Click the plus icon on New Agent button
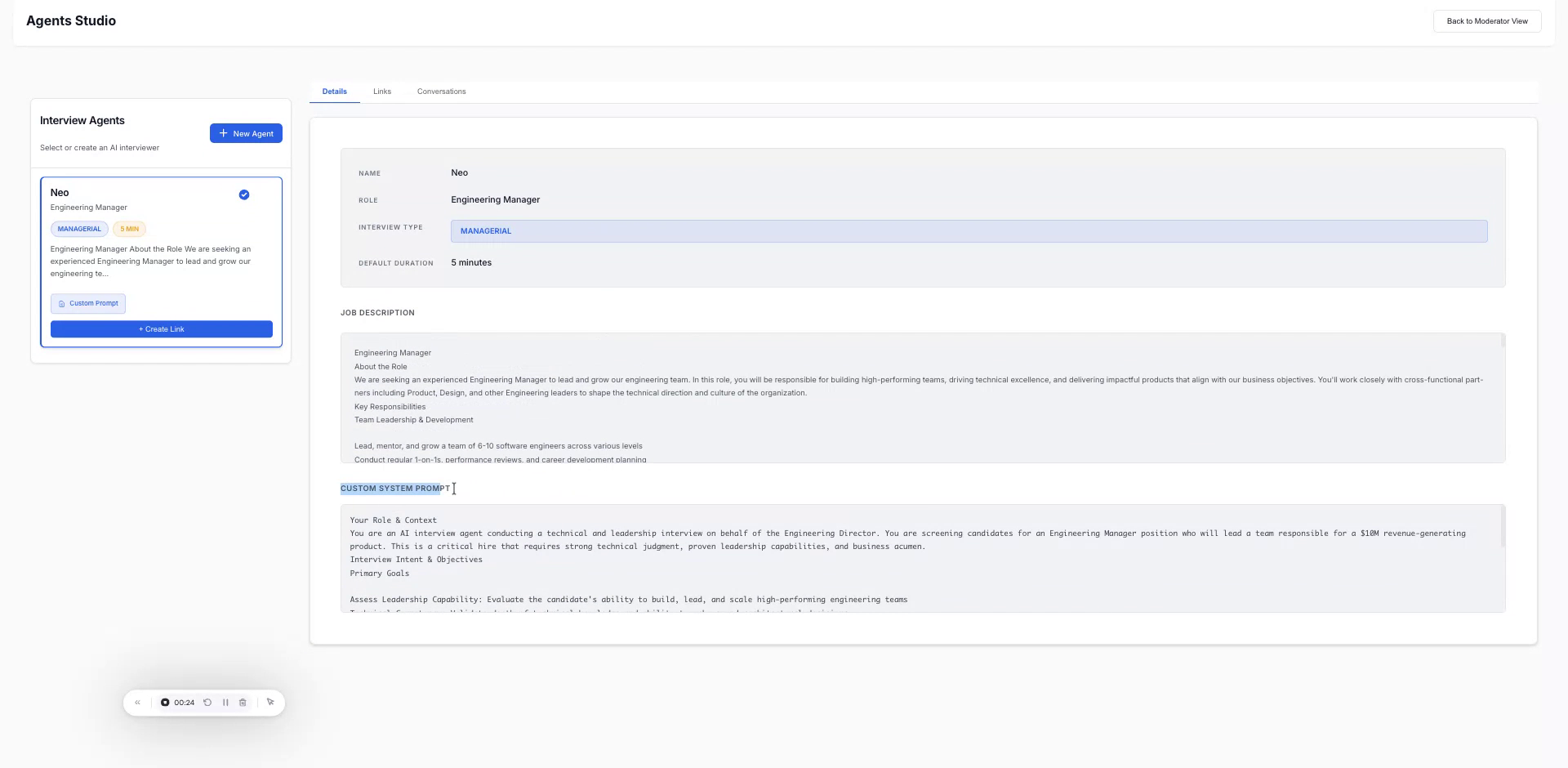The width and height of the screenshot is (1568, 768). [224, 133]
